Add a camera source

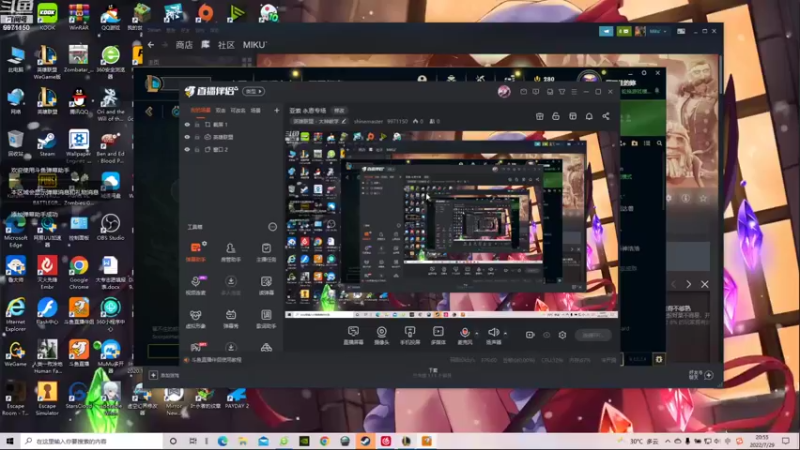381,335
